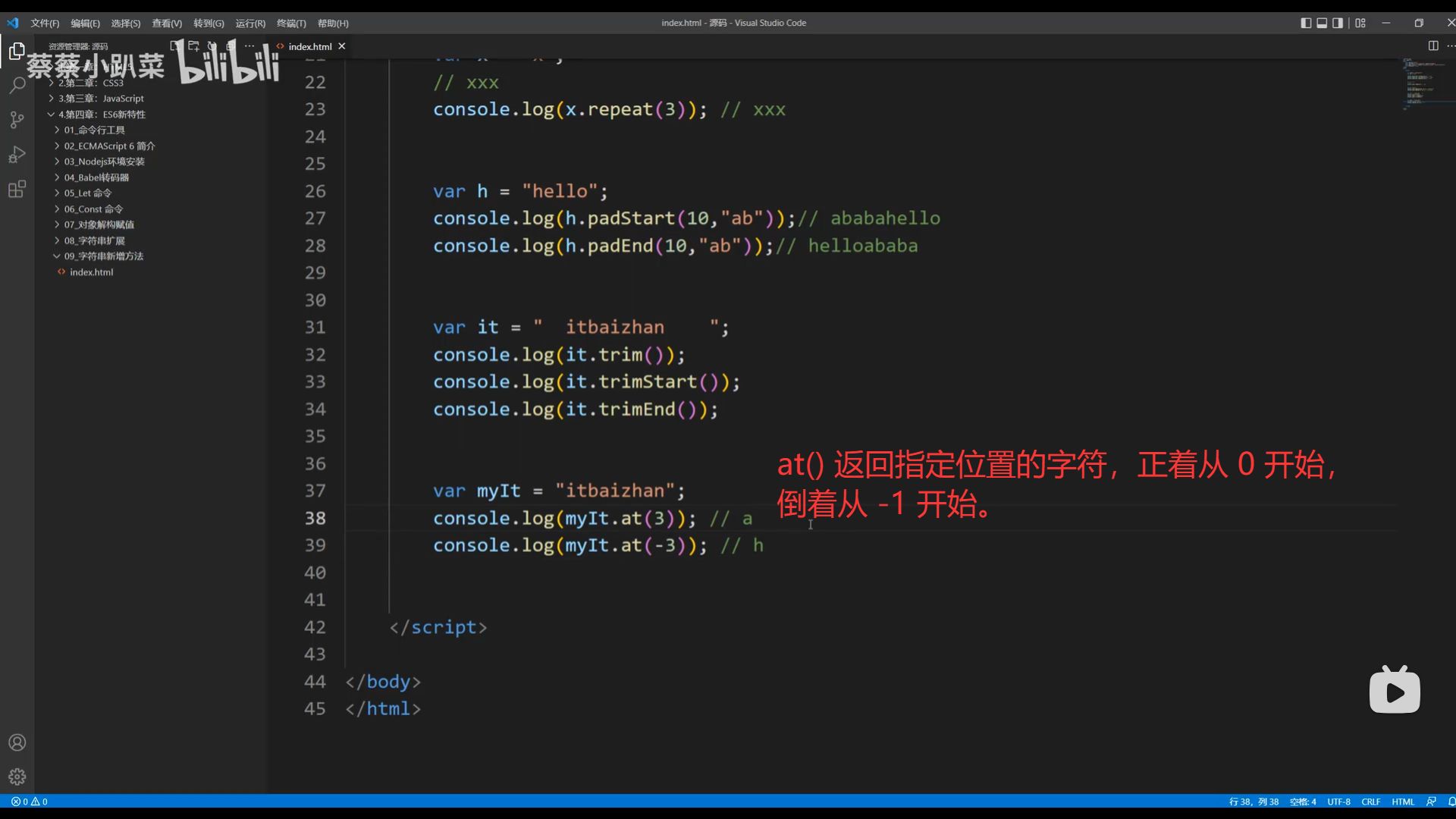1456x819 pixels.
Task: Expand the 3.第三章: JavaScript folder
Action: pyautogui.click(x=100, y=99)
